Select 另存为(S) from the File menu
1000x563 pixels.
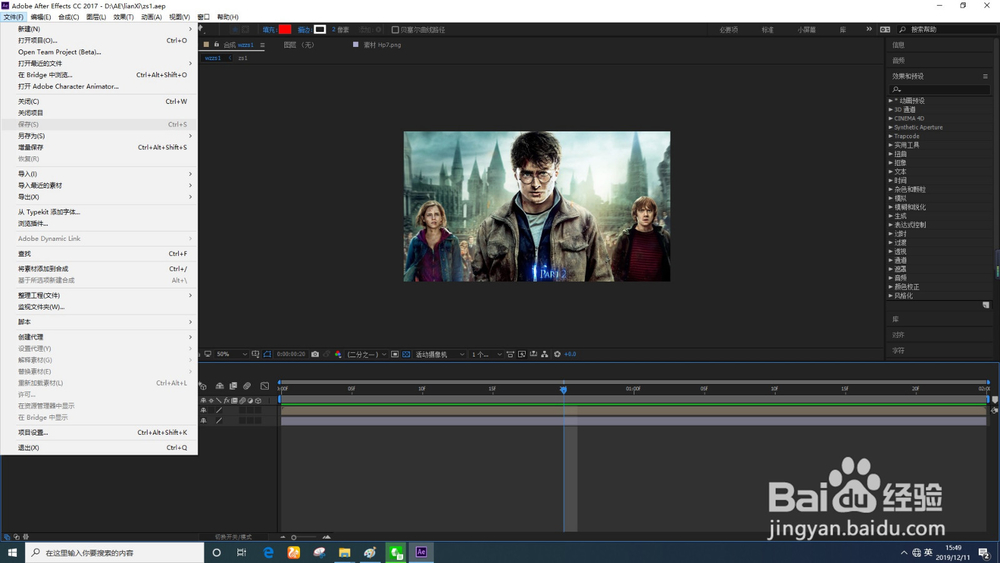click(x=99, y=136)
